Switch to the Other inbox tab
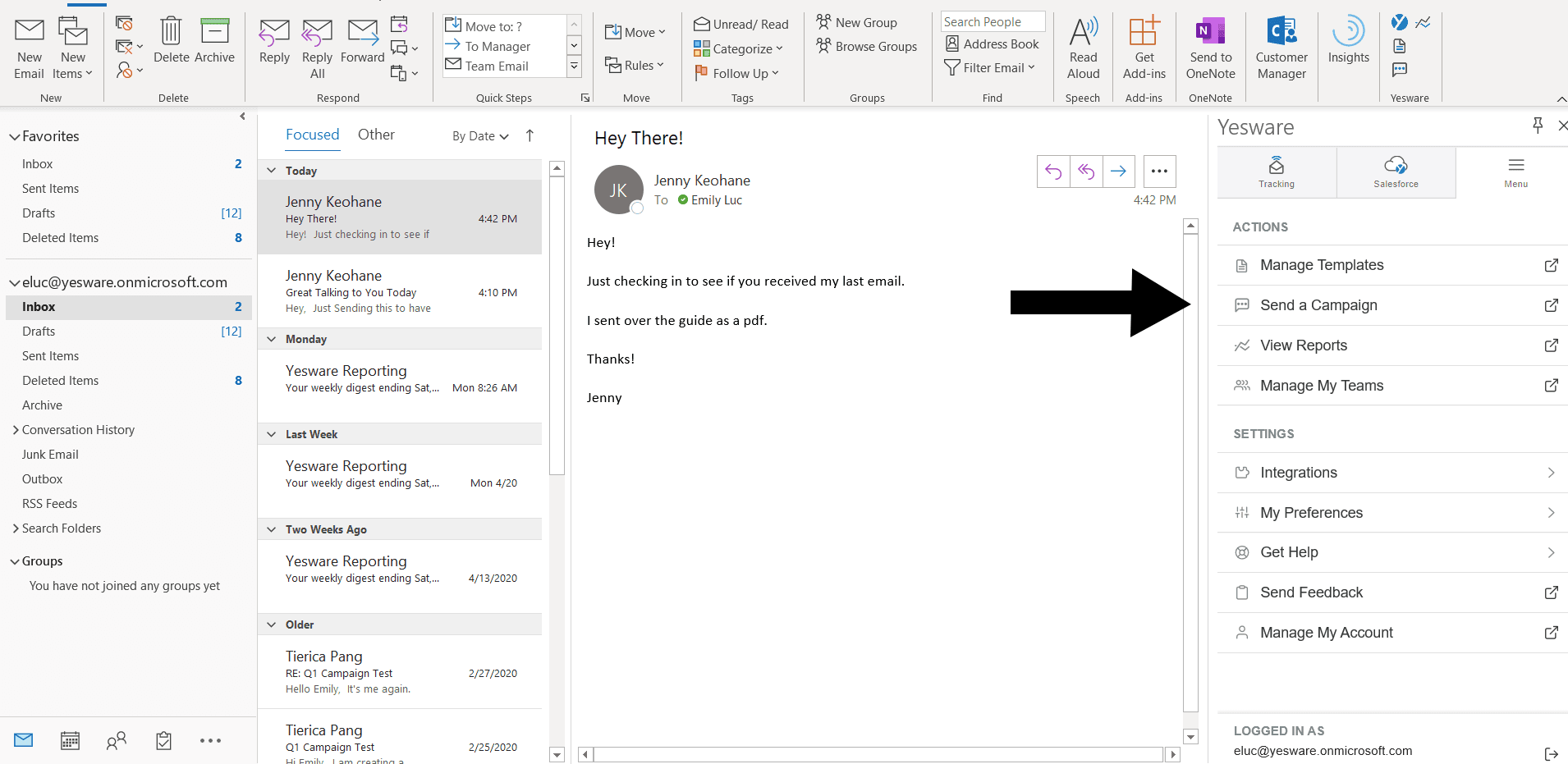Screen dimensions: 1568x764 [376, 135]
